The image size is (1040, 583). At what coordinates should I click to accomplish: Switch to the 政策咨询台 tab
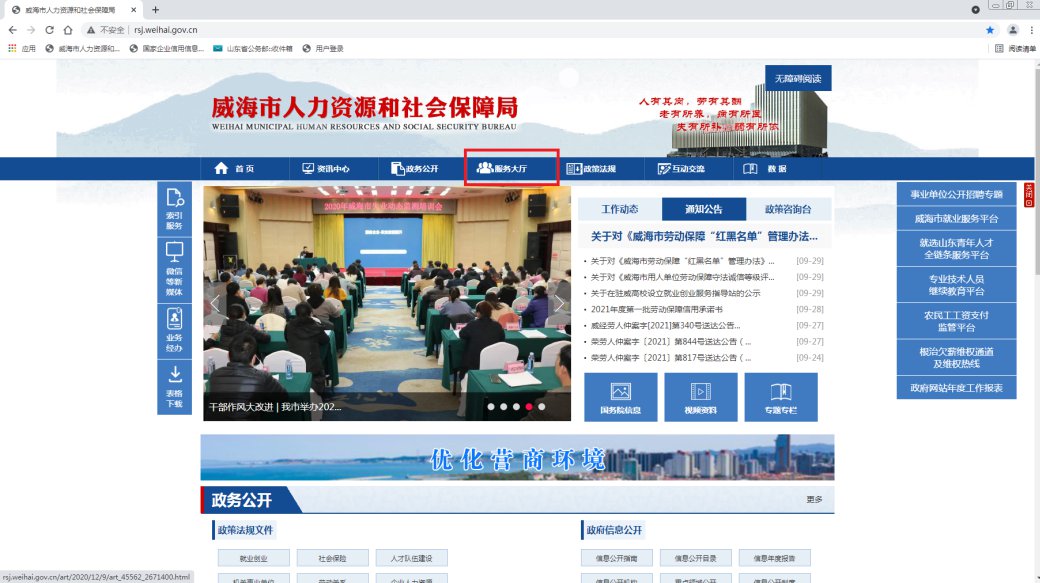coord(788,209)
